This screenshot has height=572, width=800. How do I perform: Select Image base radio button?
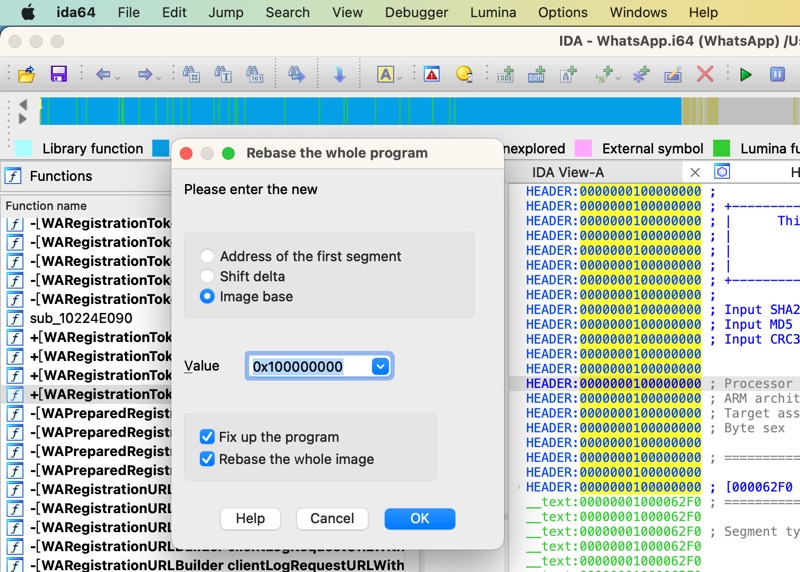click(207, 296)
